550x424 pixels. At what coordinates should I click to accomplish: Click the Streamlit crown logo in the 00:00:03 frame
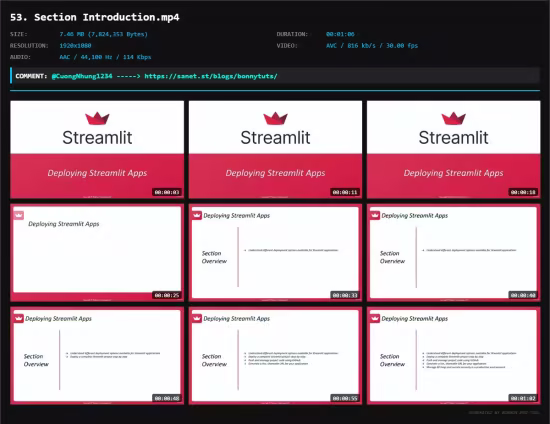[x=97, y=119]
